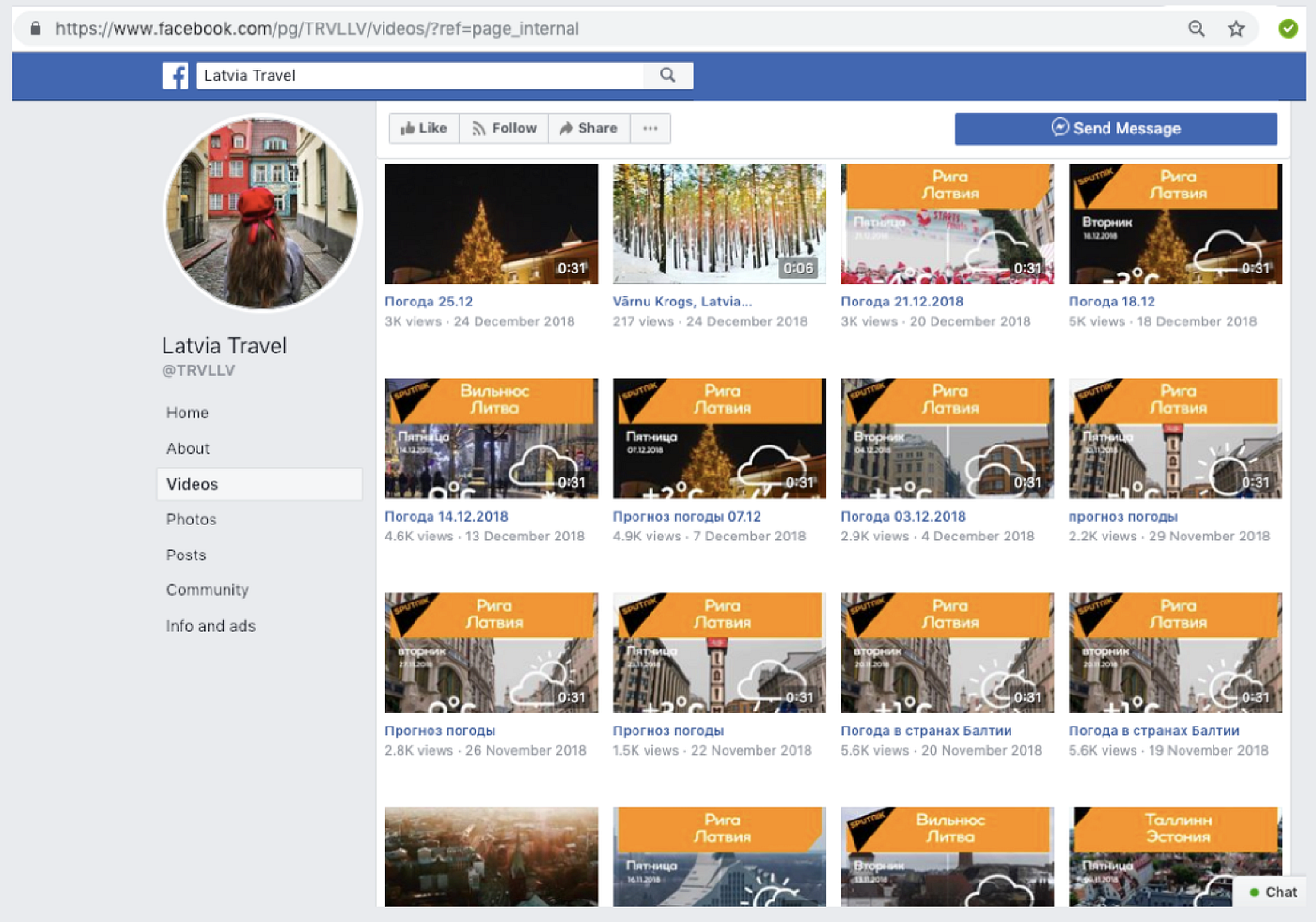Screen dimensions: 1316x922
Task: Play the bottom-row Рига Латвия Пятница thumbnail
Action: point(719,856)
